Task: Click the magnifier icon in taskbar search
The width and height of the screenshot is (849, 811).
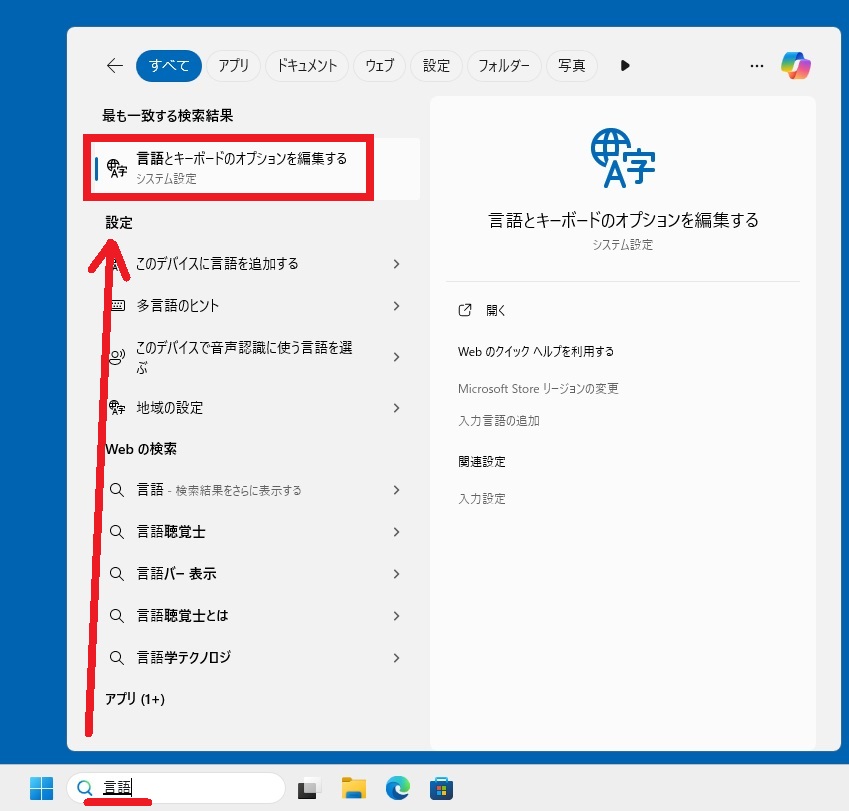Action: [x=84, y=788]
